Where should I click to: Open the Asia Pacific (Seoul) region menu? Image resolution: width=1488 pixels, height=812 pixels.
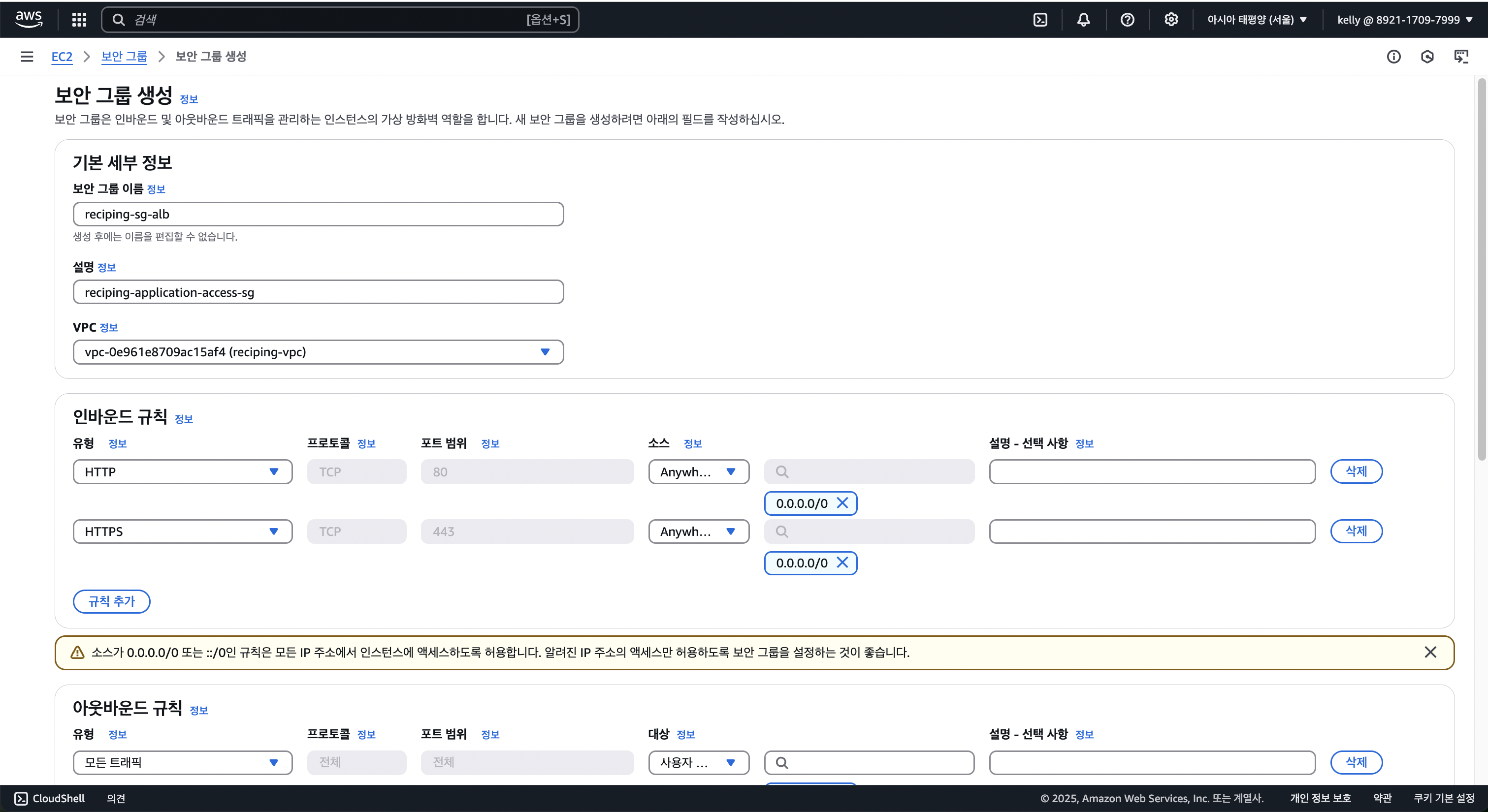(x=1257, y=20)
